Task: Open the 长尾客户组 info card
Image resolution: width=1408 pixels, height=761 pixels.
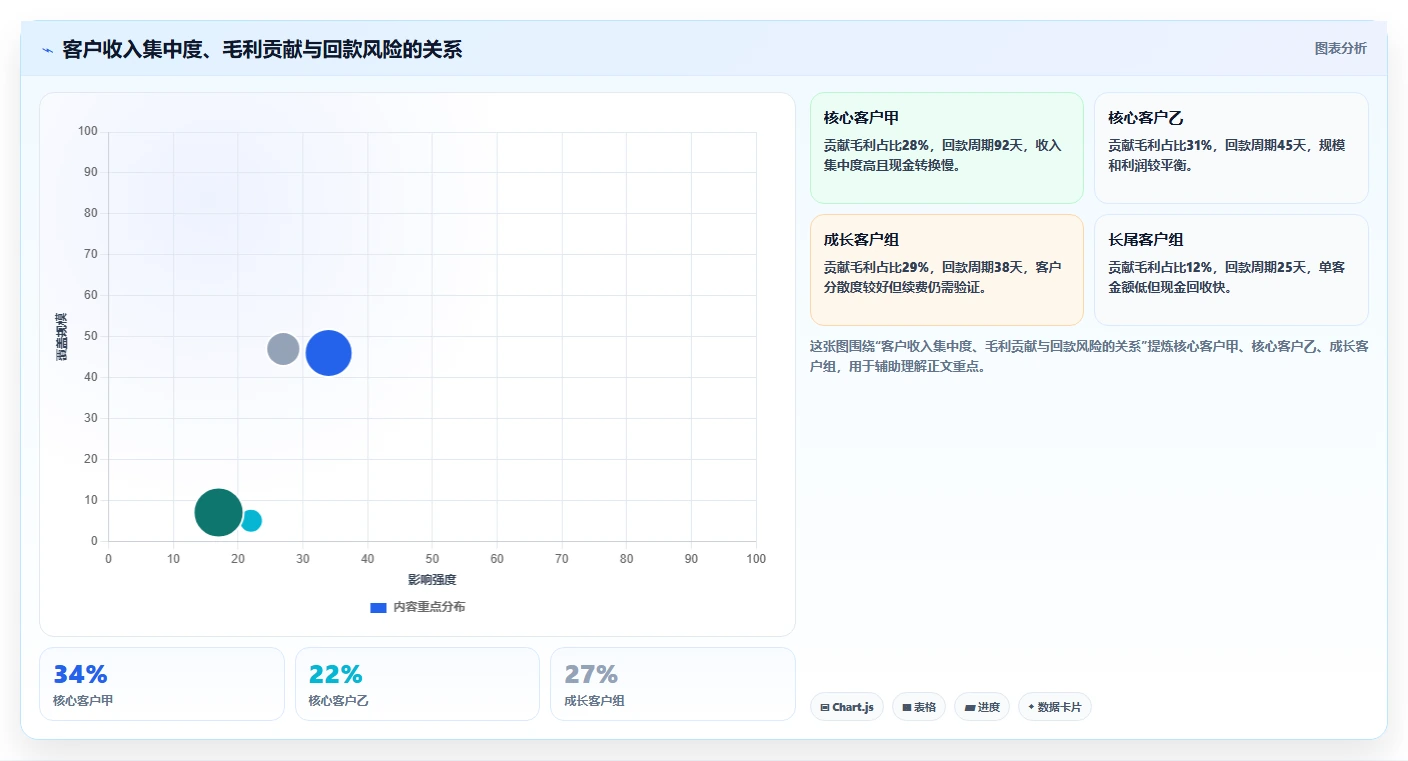Action: point(1231,270)
